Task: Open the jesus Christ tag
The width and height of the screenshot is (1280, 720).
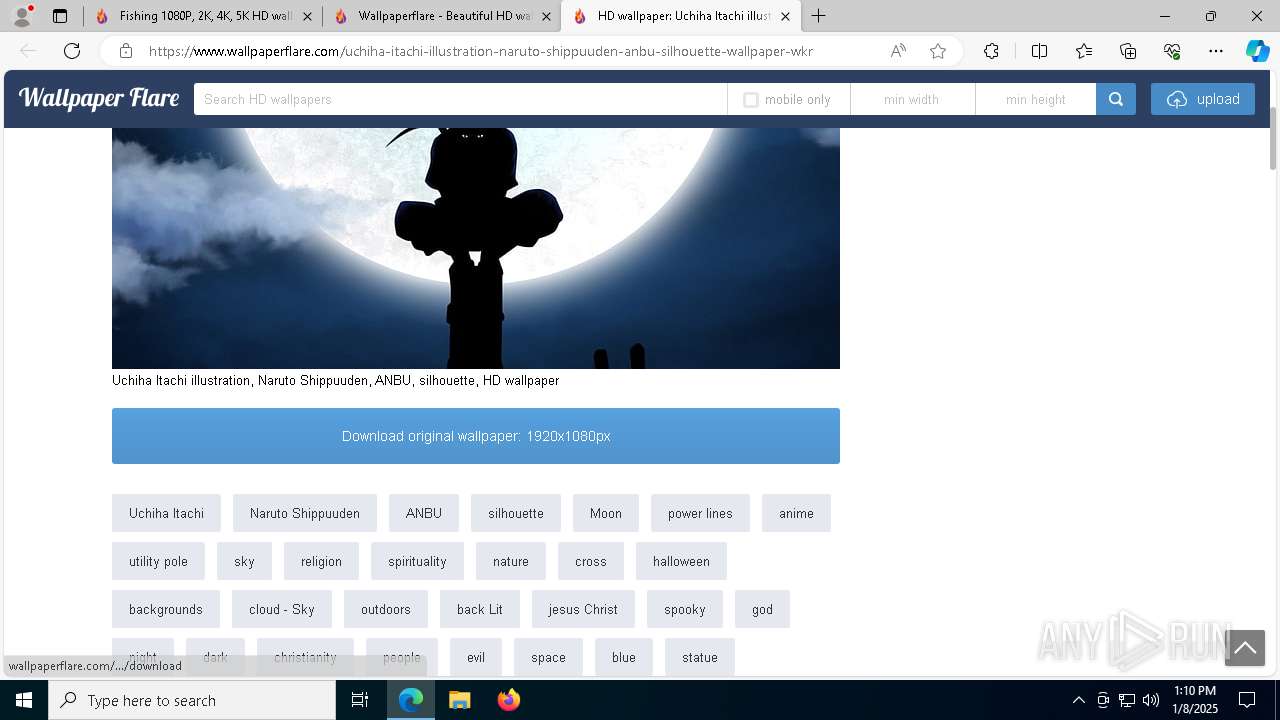Action: [583, 609]
